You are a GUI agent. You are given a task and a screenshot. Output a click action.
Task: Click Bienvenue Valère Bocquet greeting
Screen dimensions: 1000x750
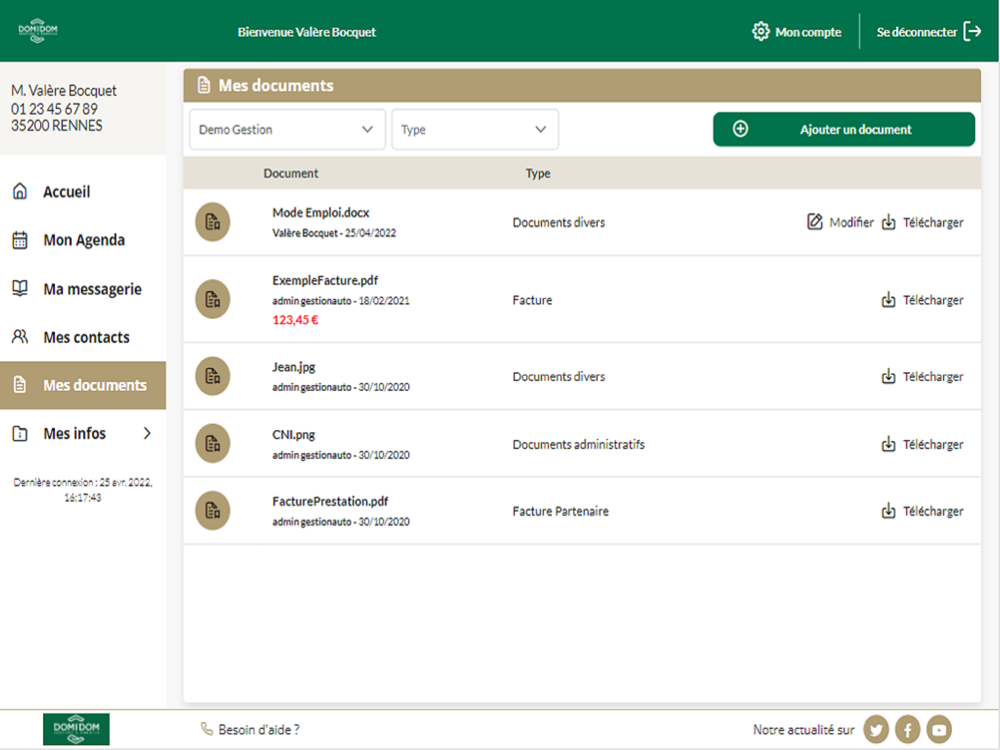pos(307,32)
